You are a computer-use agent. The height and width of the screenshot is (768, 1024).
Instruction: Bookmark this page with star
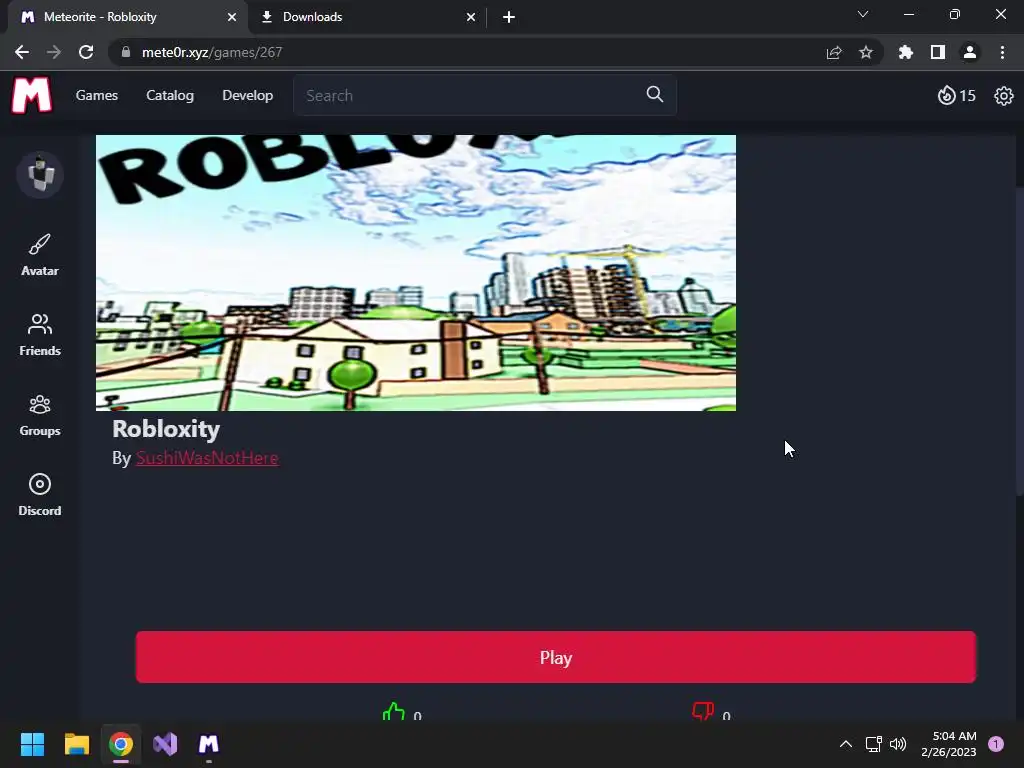coord(866,52)
